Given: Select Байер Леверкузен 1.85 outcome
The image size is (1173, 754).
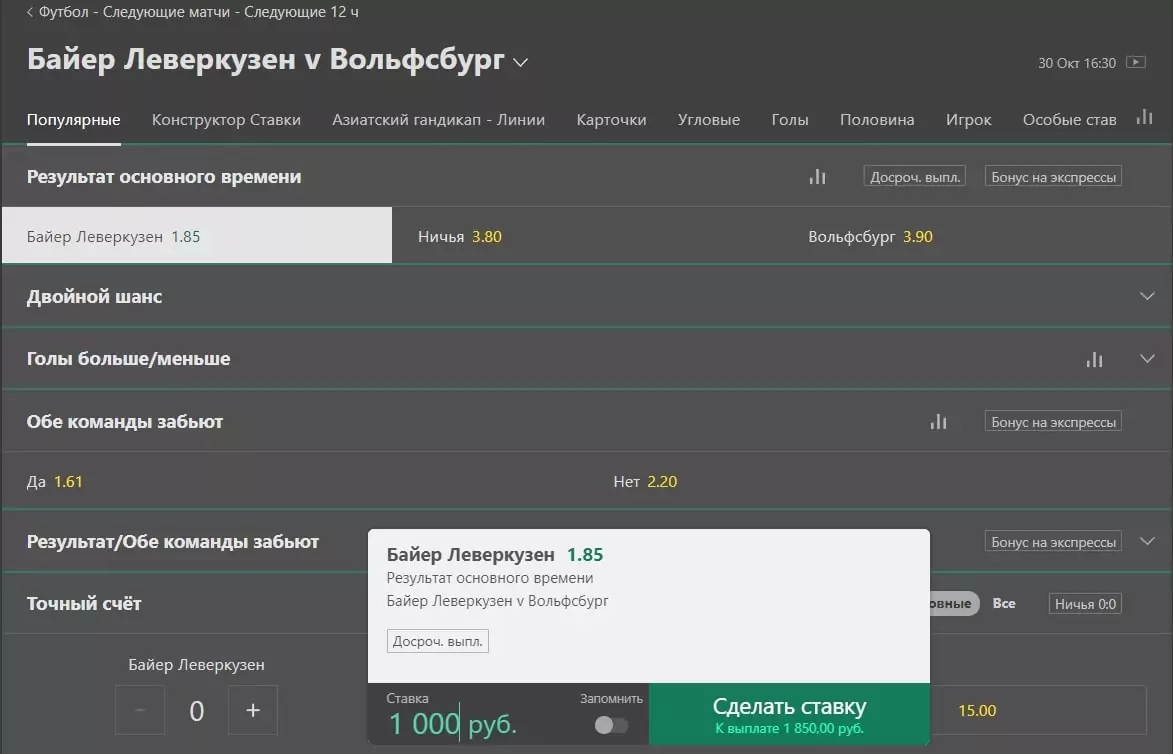Looking at the screenshot, I should (197, 236).
